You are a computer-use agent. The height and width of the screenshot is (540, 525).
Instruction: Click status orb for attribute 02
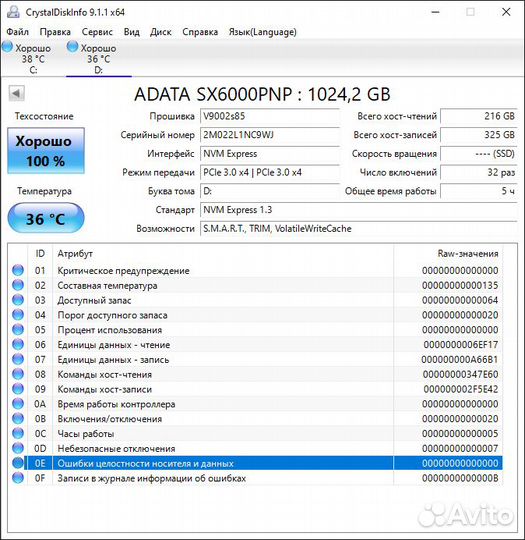pos(18,285)
